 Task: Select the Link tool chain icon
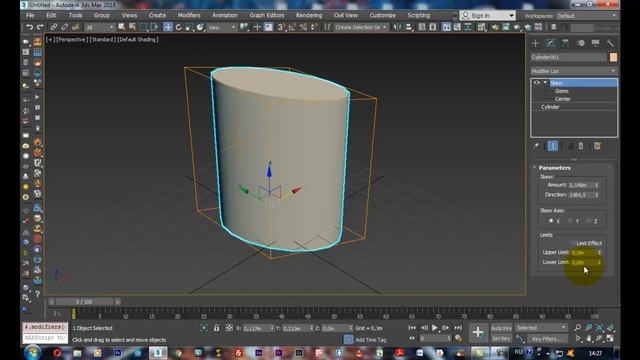pos(53,27)
